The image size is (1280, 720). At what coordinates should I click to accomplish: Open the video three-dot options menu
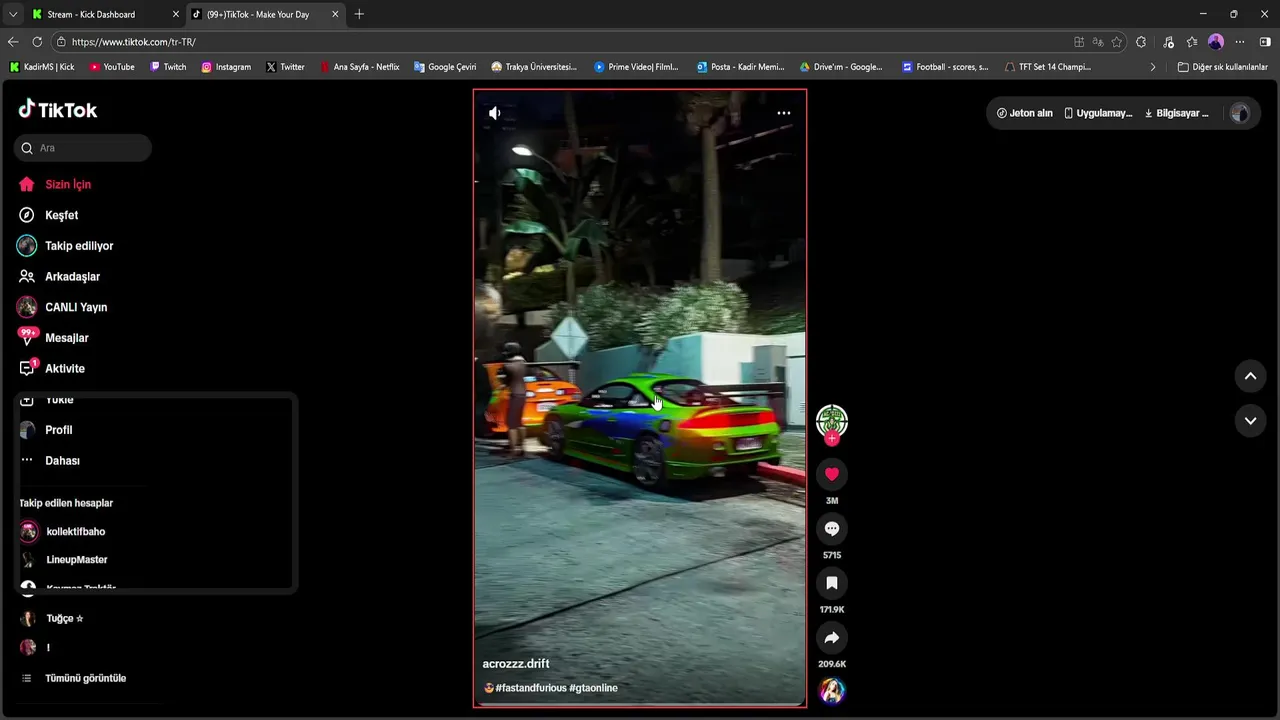[x=784, y=113]
